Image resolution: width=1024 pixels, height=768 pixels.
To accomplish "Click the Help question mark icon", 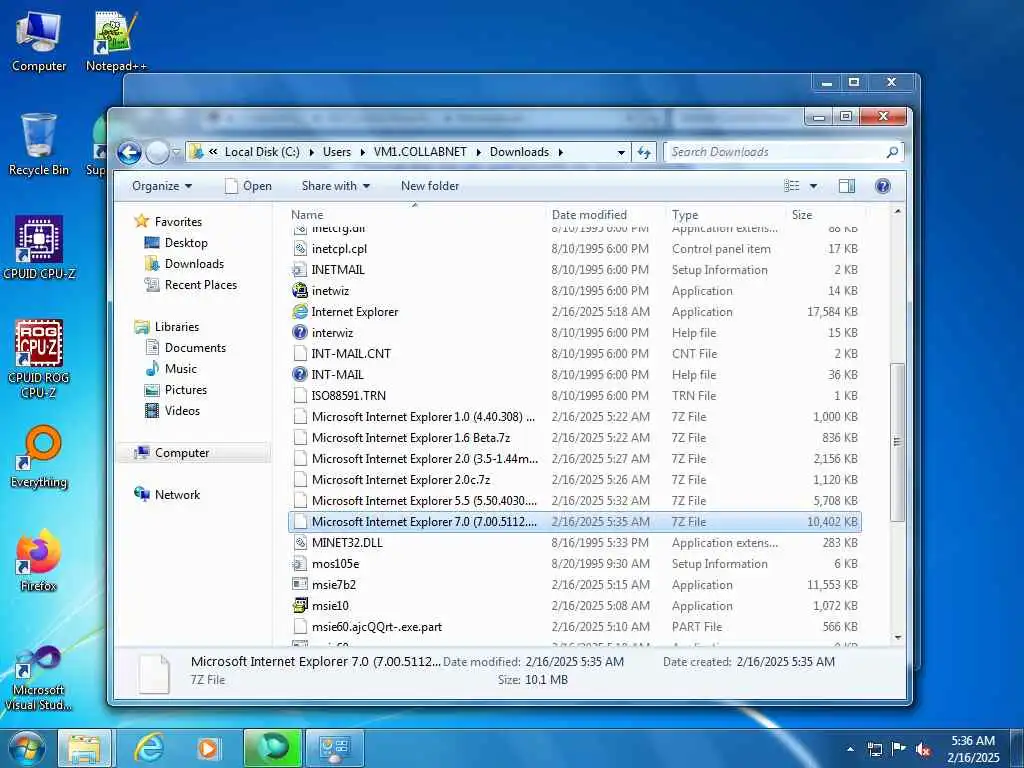I will click(882, 186).
